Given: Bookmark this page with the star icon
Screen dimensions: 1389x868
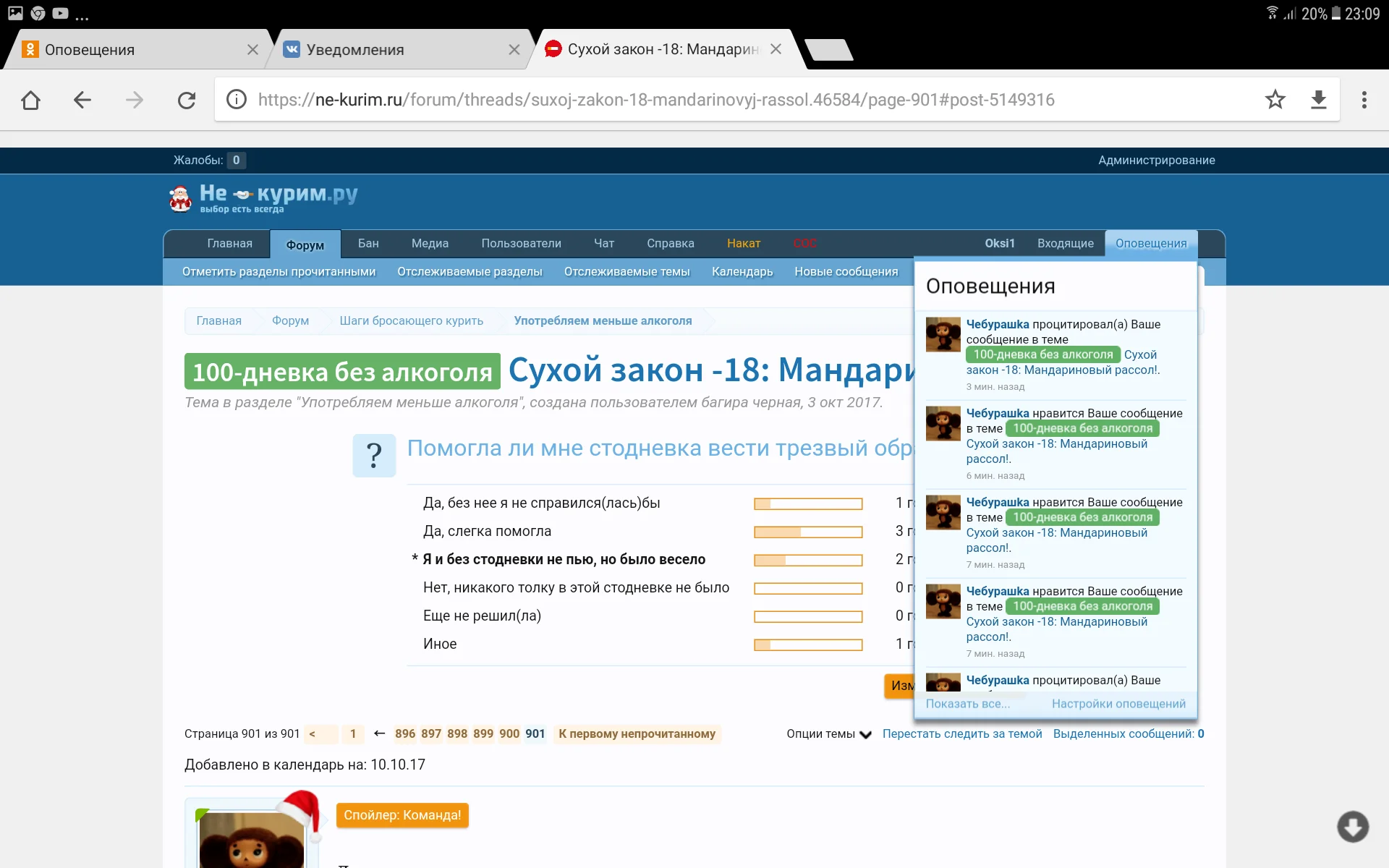Looking at the screenshot, I should 1275,100.
